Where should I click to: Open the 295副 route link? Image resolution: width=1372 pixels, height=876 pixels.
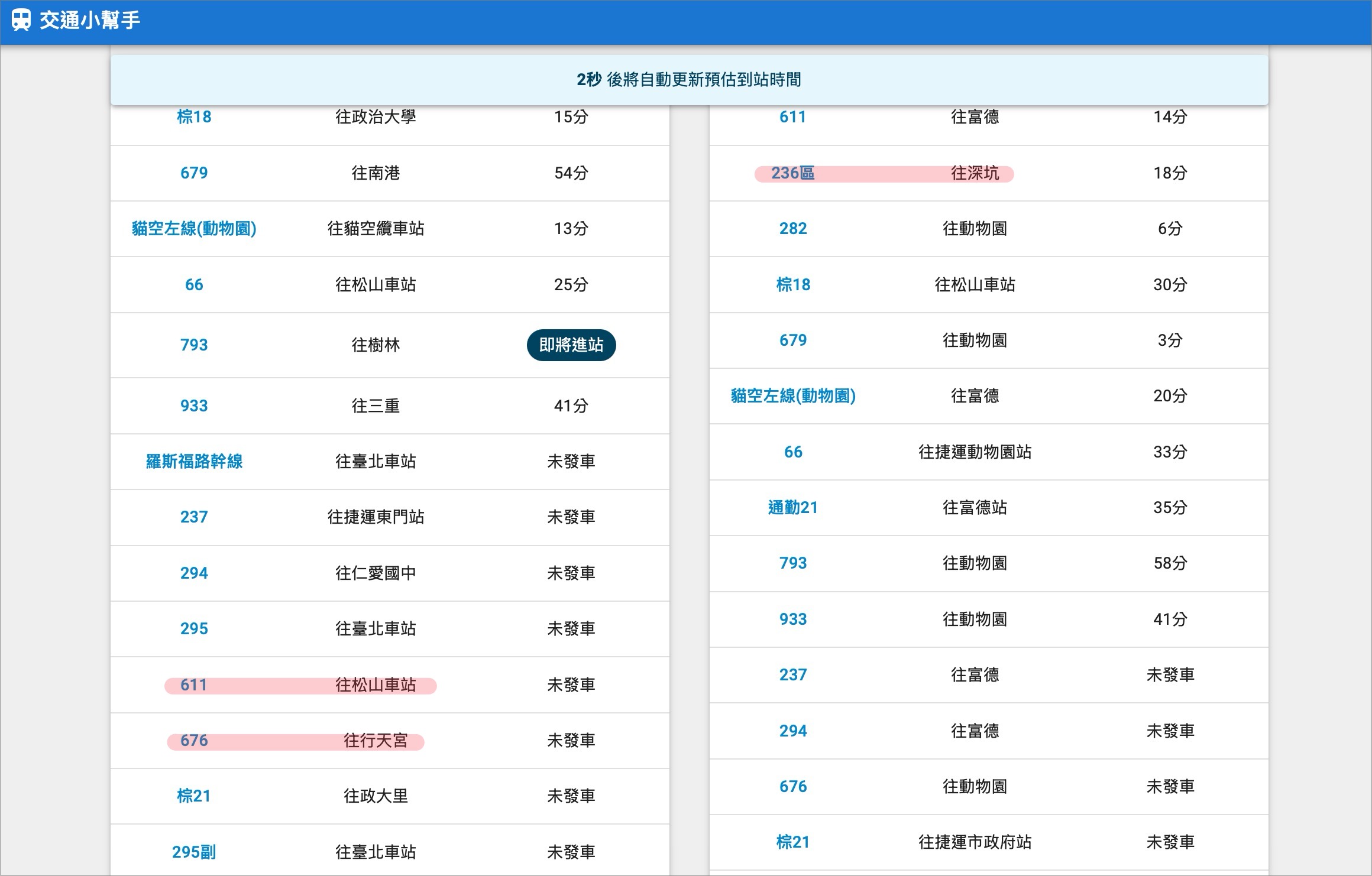(194, 852)
